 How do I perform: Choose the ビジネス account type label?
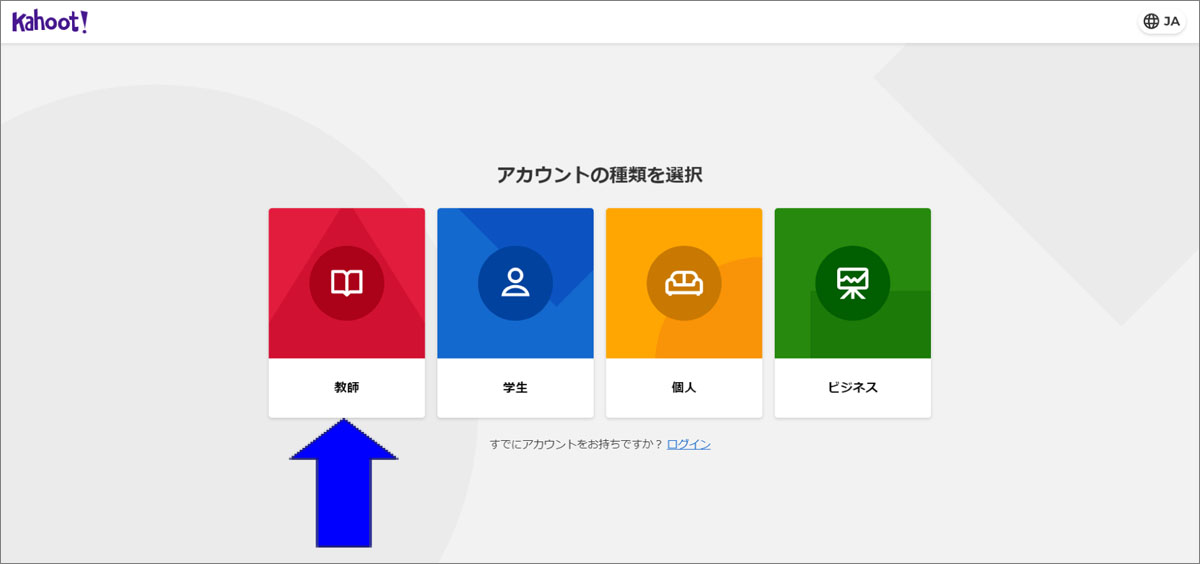pos(853,388)
